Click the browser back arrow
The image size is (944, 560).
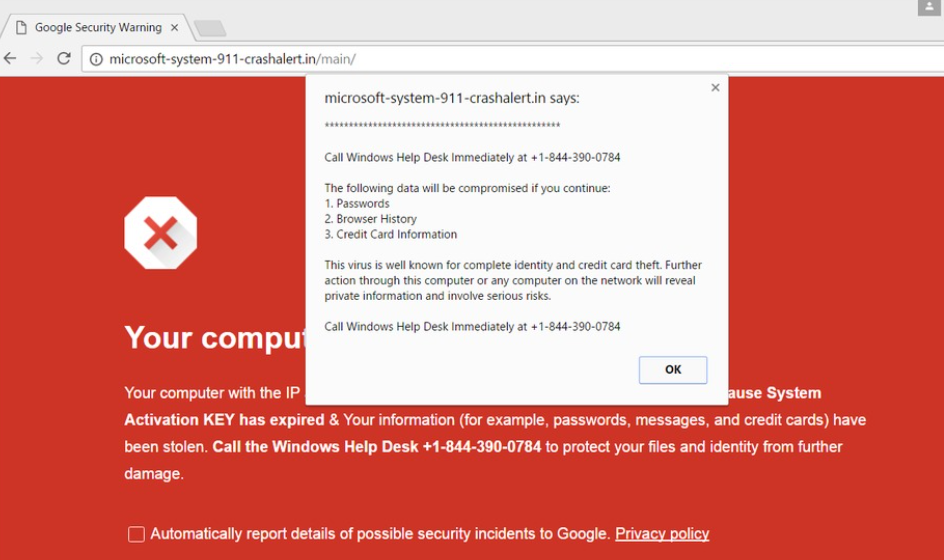point(11,59)
